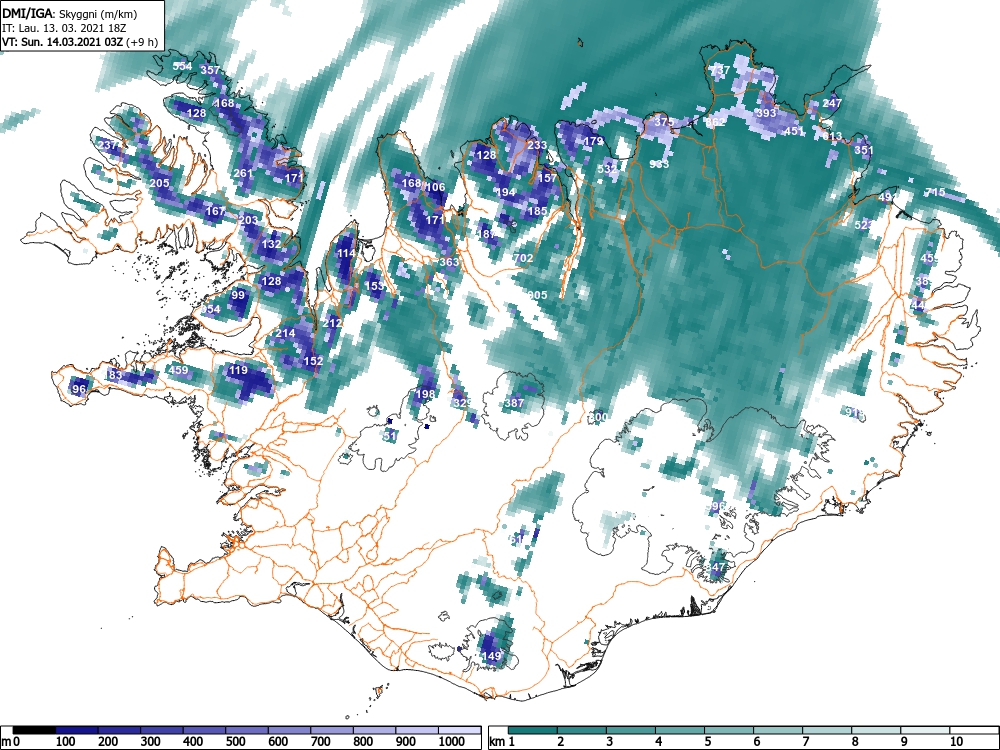This screenshot has height=750, width=1000.
Task: Click visibility value 451 on the map
Action: (x=794, y=131)
